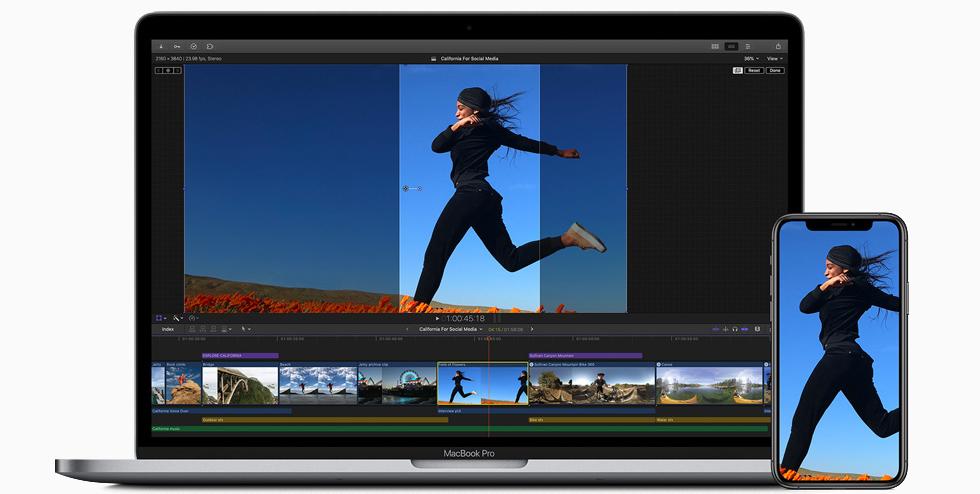
Task: Open the timeline Index tab
Action: coord(168,329)
